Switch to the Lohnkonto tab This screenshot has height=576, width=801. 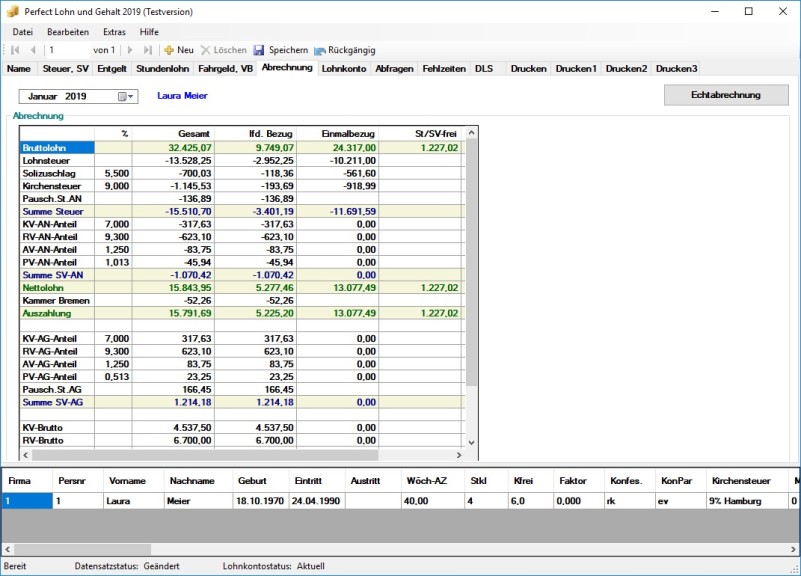[x=344, y=68]
